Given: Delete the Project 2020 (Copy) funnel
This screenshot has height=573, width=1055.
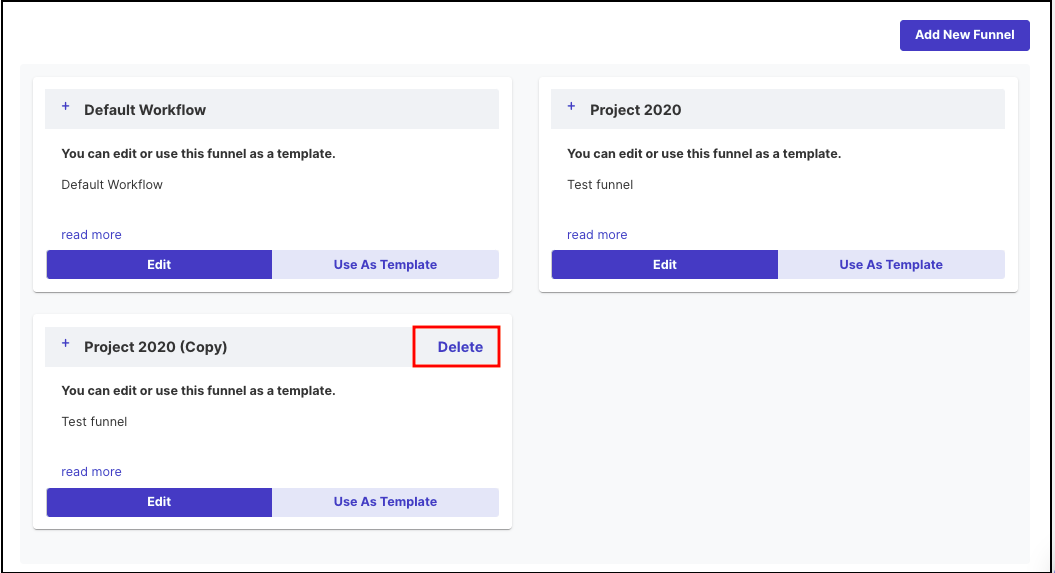Looking at the screenshot, I should (460, 347).
